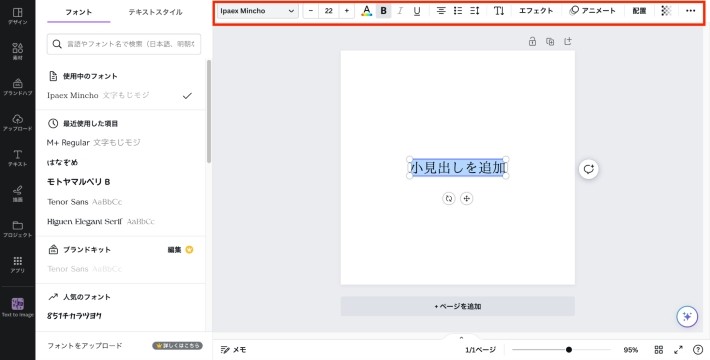Open the grid view of pages
This screenshot has width=710, height=360.
(x=659, y=350)
